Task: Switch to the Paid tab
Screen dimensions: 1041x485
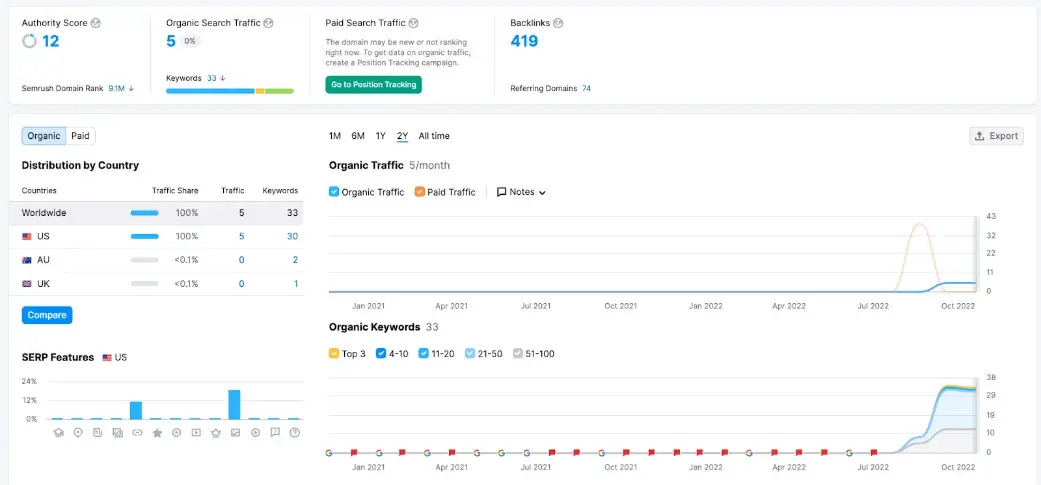Action: click(80, 136)
